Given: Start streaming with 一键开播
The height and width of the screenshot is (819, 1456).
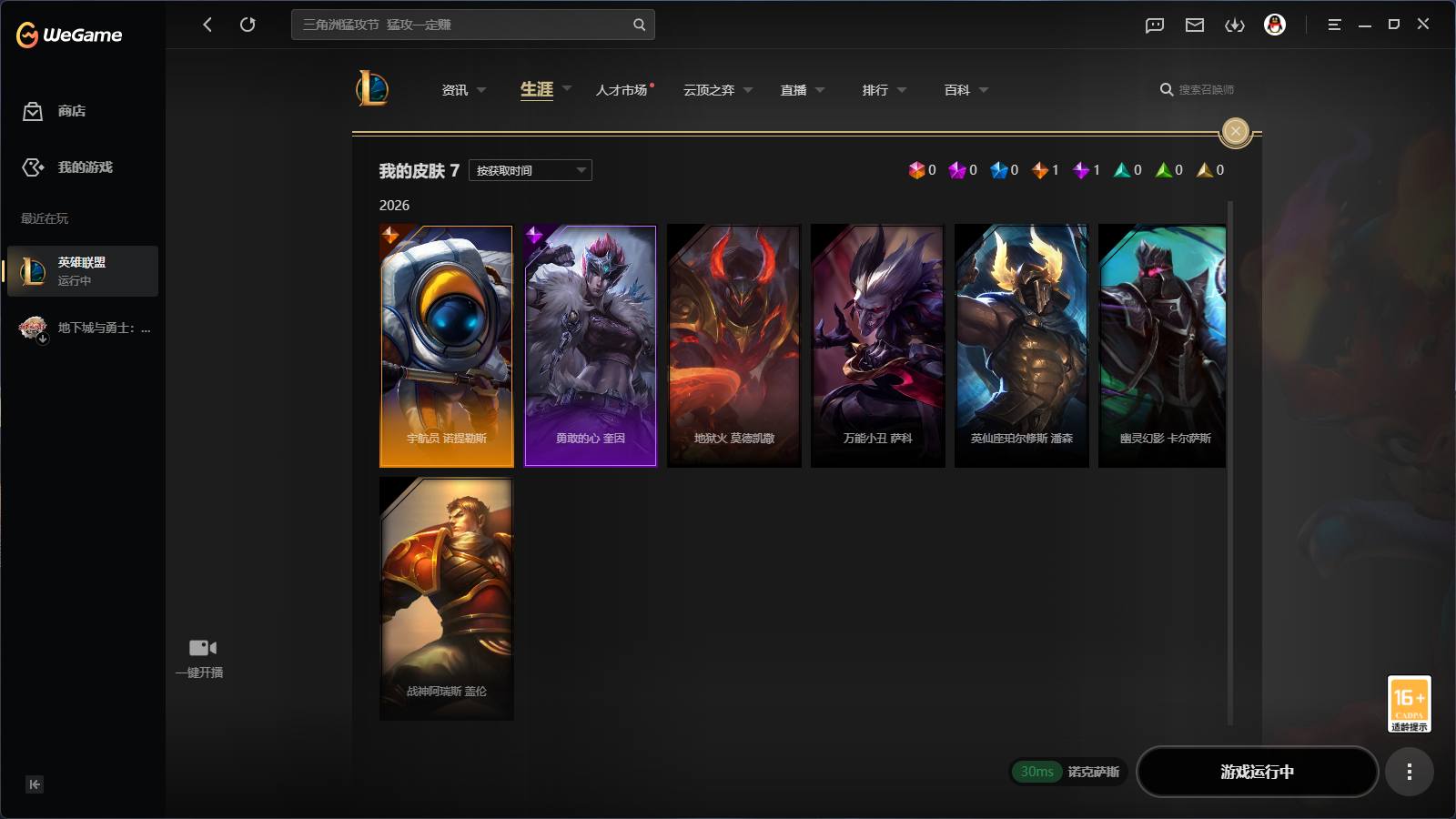Looking at the screenshot, I should coord(199,659).
